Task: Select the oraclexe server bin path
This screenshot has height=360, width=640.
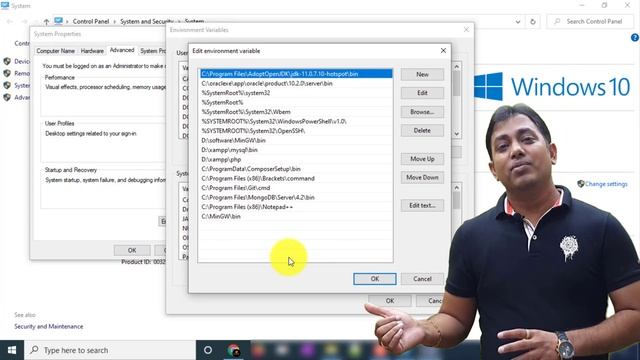Action: (296, 83)
